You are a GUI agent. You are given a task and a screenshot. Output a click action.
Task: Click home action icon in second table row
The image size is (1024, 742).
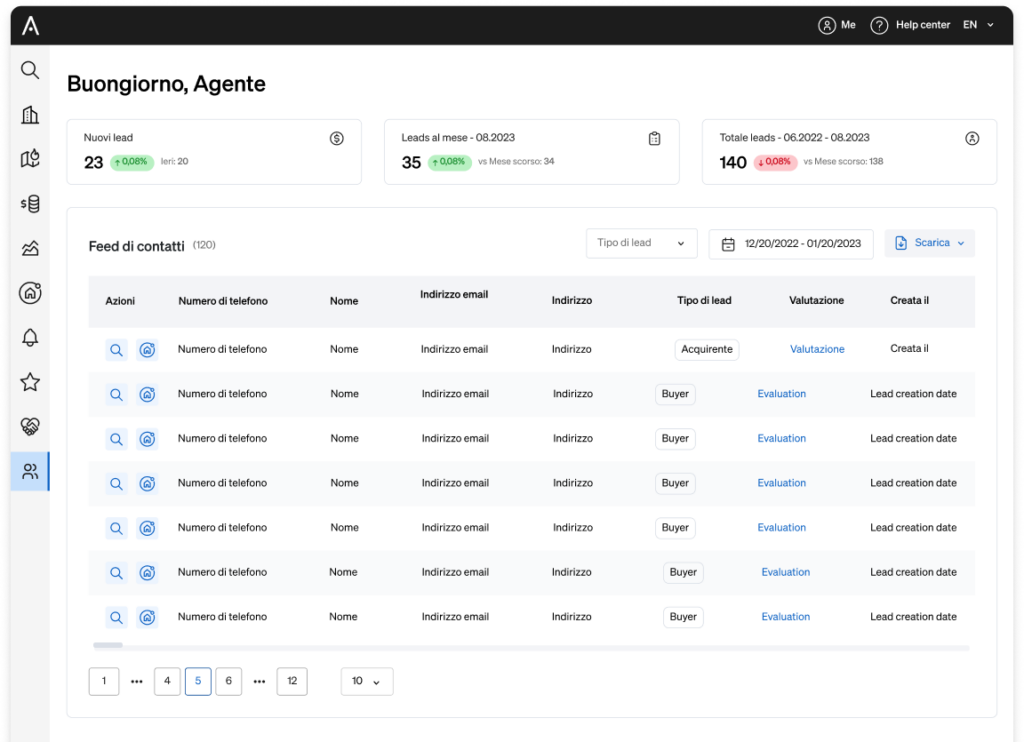(x=148, y=395)
